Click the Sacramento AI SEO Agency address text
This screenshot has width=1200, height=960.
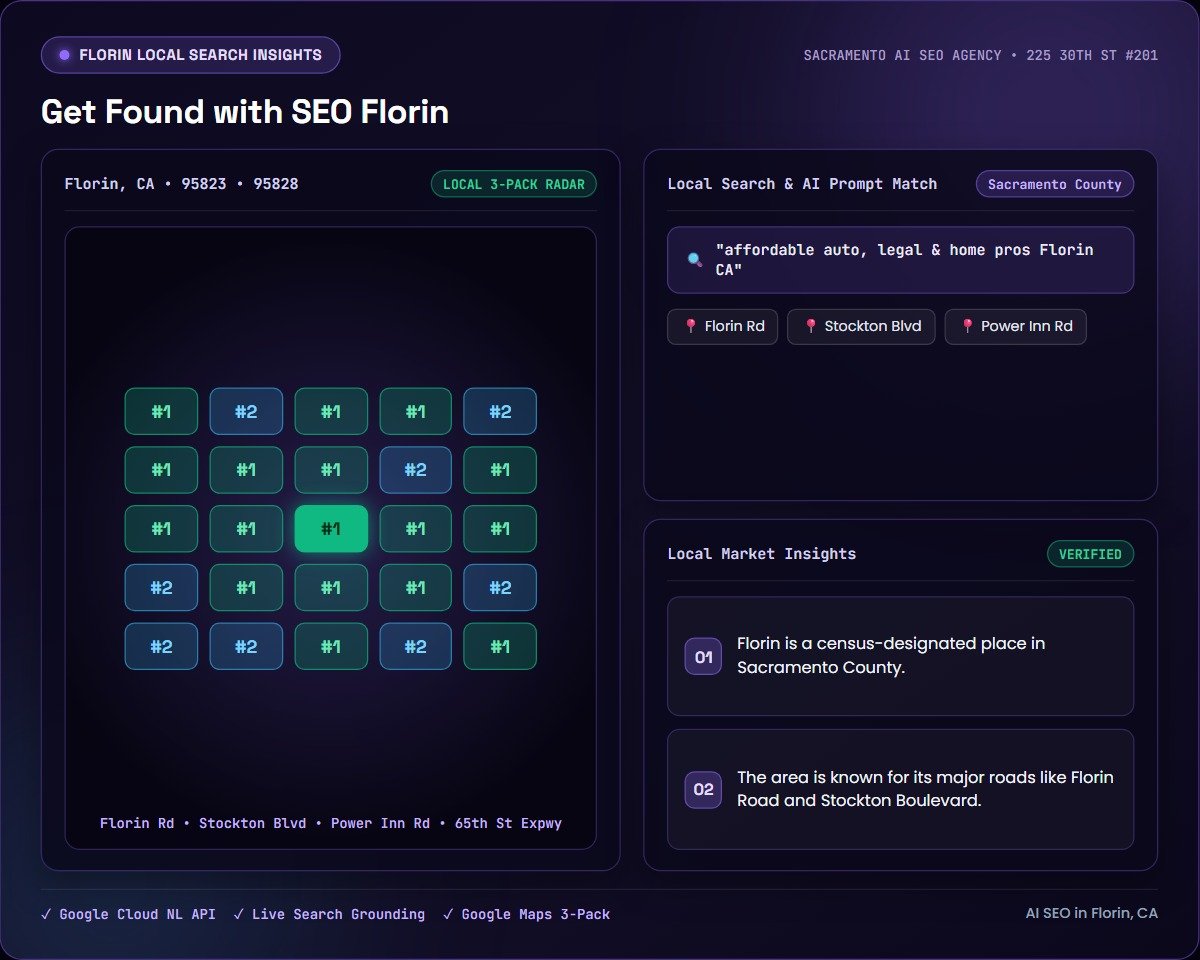981,56
